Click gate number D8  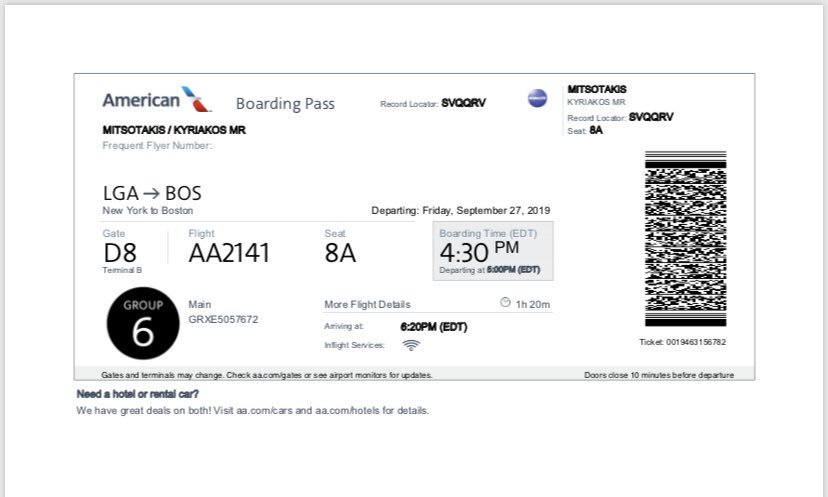pyautogui.click(x=120, y=253)
